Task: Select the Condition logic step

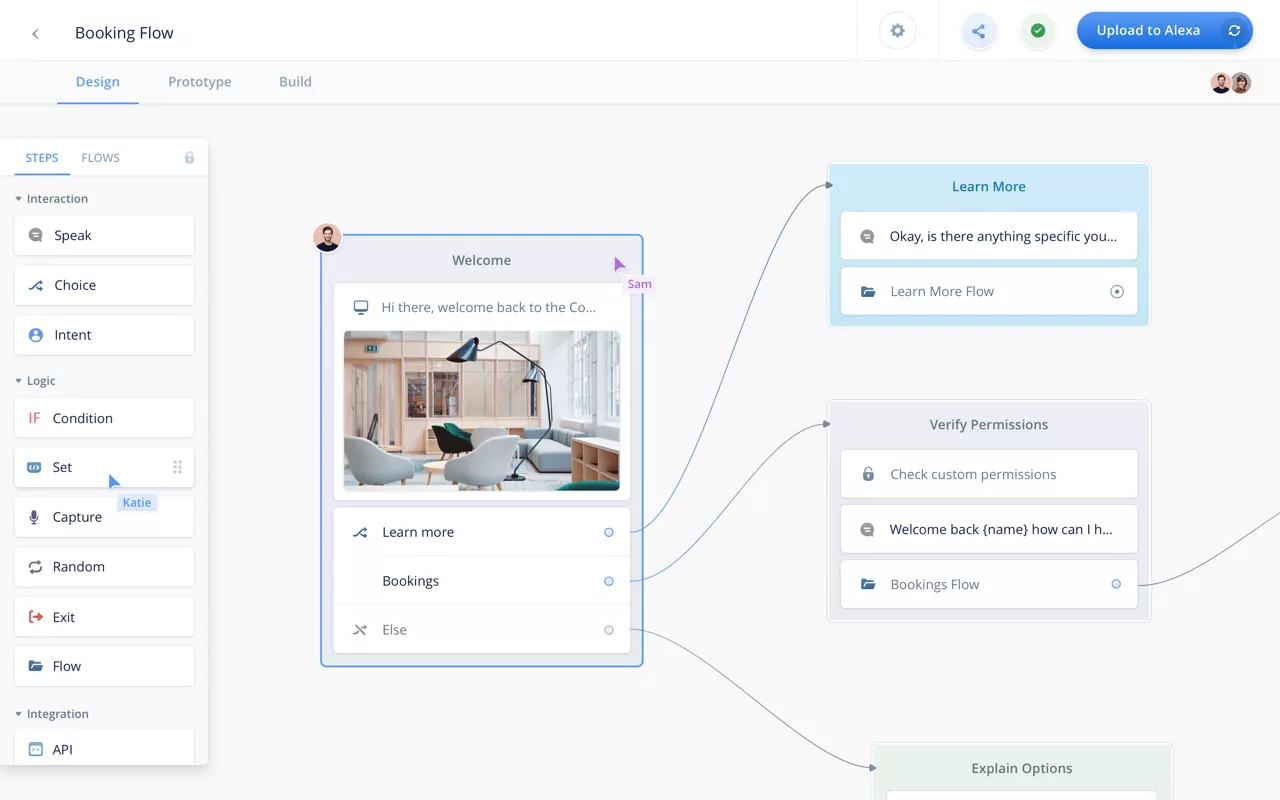Action: coord(104,418)
